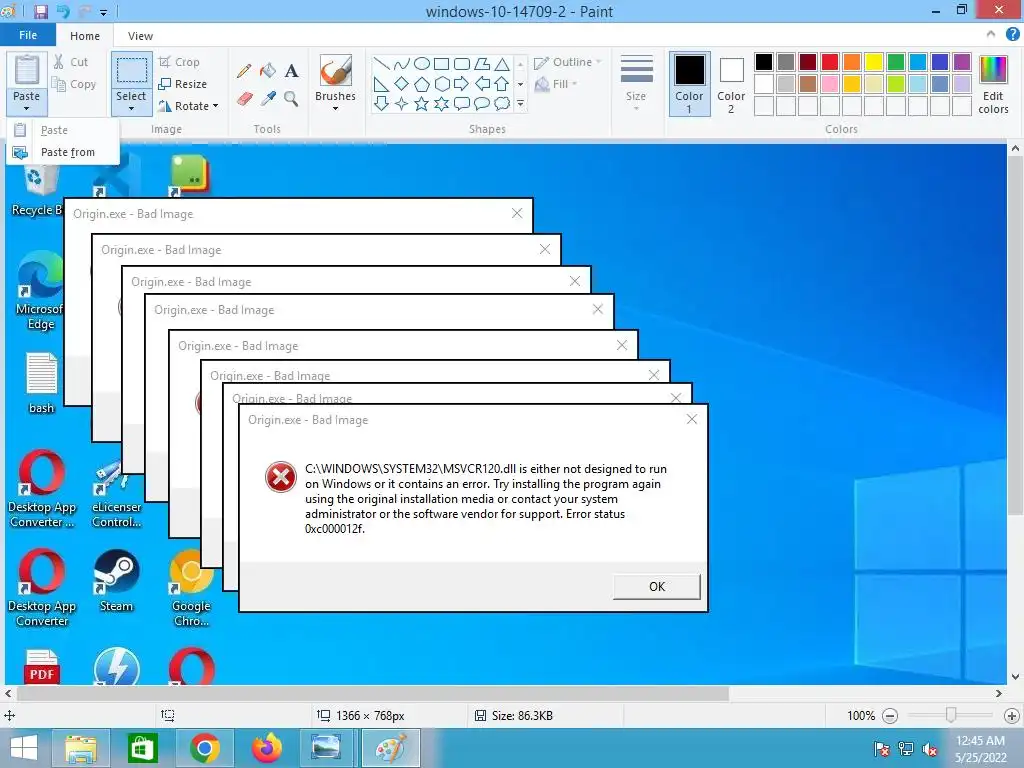
Task: Open Firefox from the taskbar
Action: click(x=266, y=748)
